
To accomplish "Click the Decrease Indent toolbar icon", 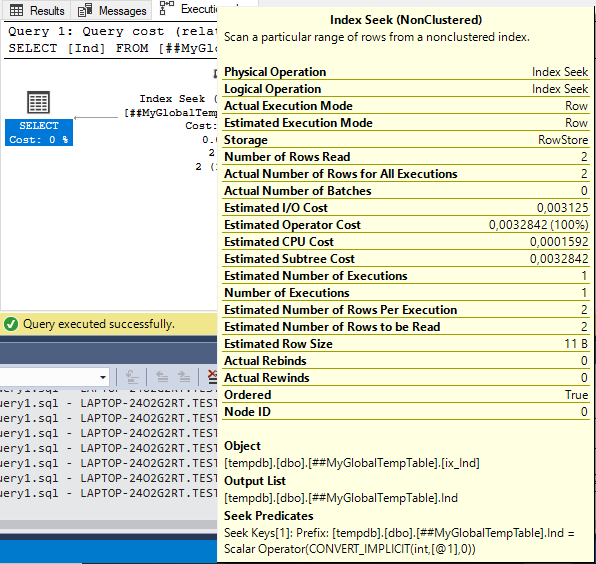I will point(162,377).
